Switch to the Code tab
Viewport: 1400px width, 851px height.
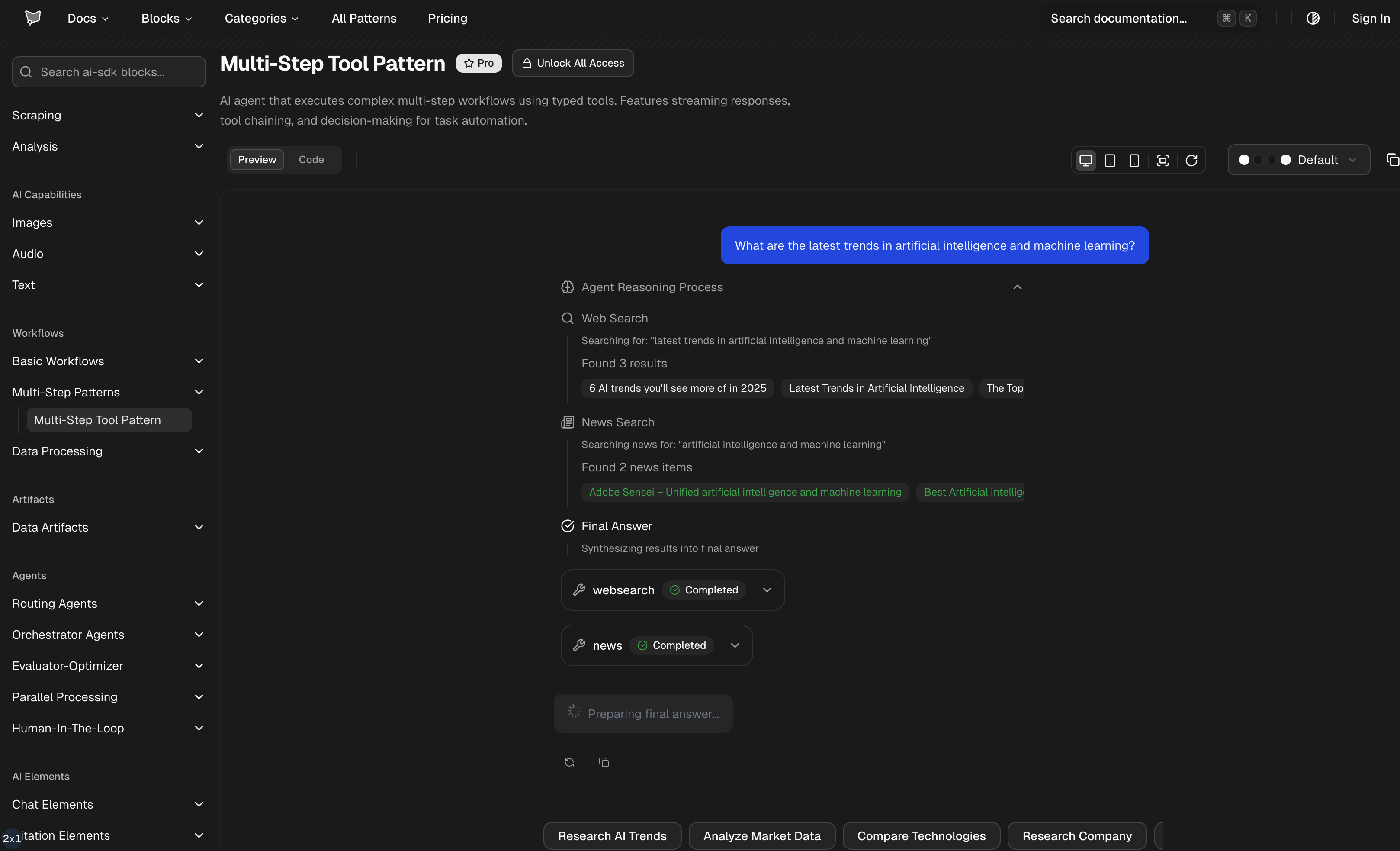click(x=311, y=160)
